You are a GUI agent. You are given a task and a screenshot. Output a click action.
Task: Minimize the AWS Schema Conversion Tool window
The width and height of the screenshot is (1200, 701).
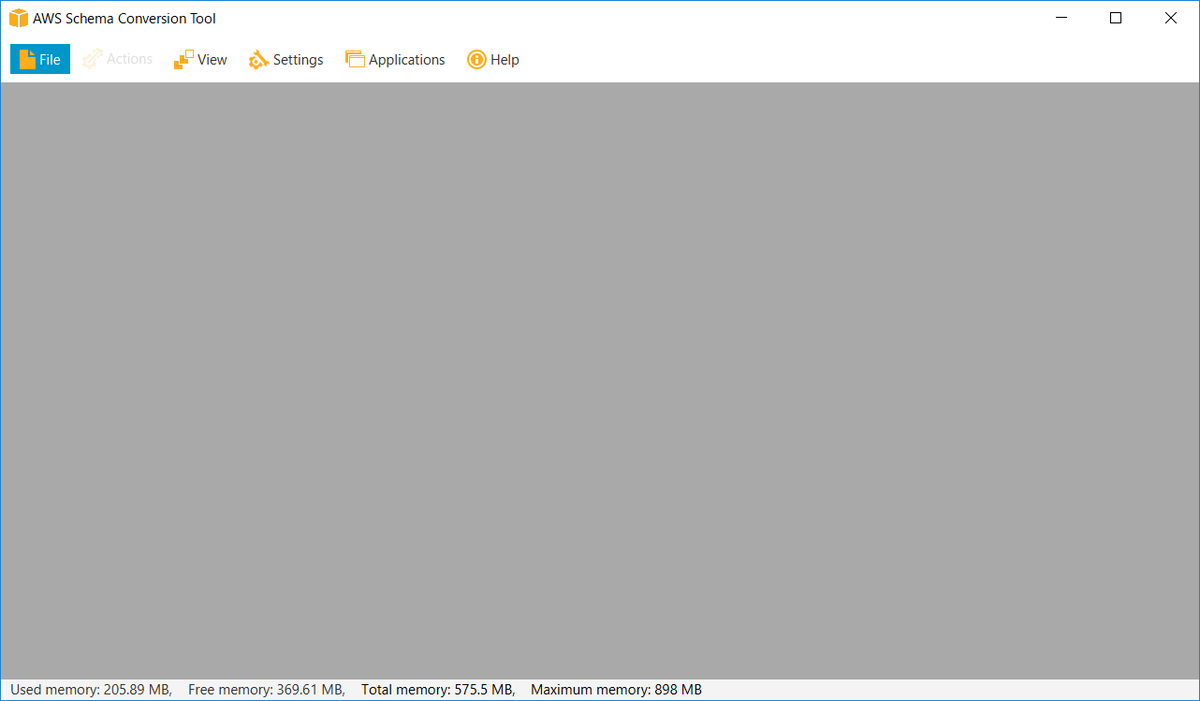(x=1061, y=18)
